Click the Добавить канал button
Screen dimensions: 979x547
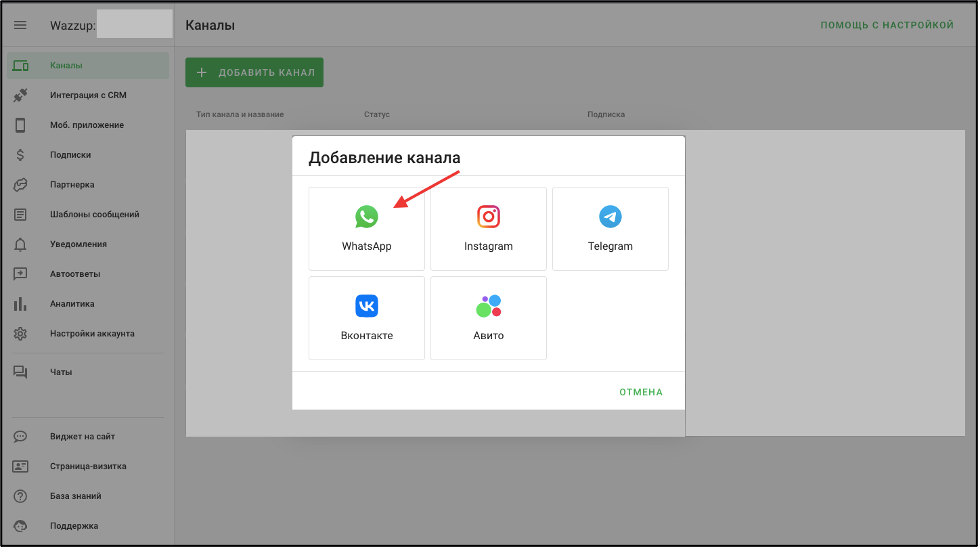click(x=254, y=72)
